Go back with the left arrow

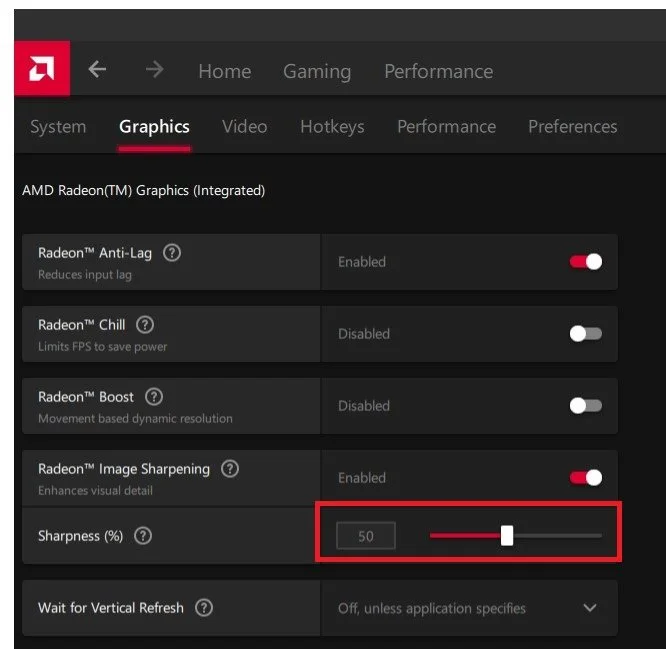(x=97, y=69)
